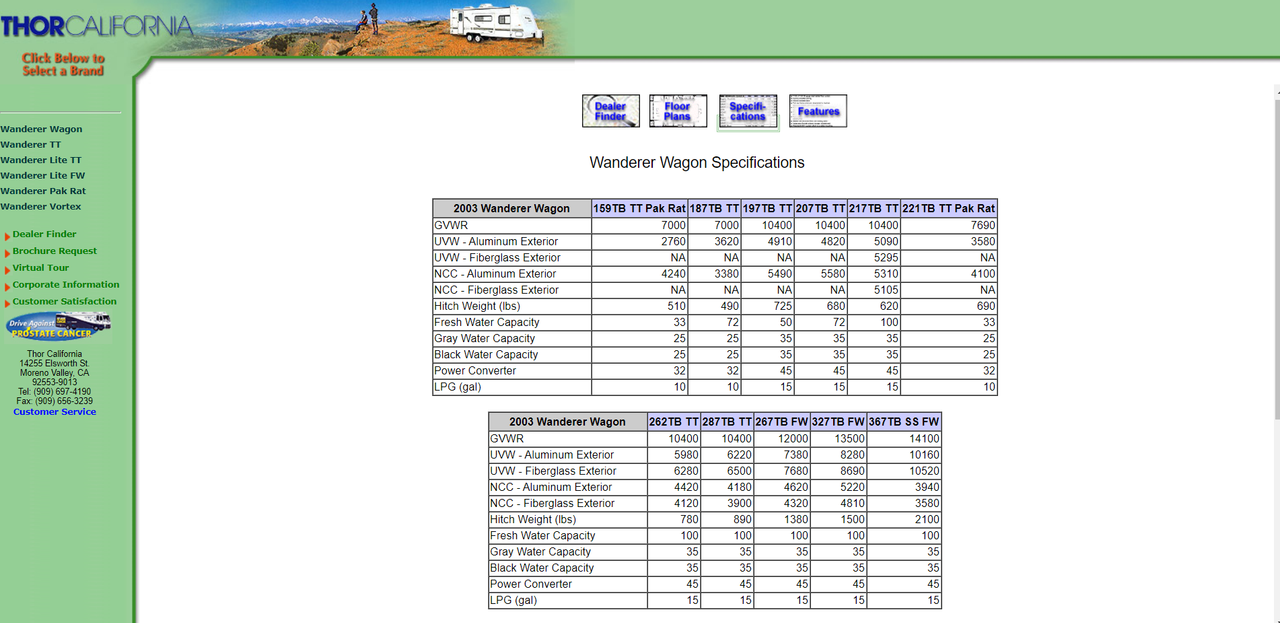Open the Dealer Finder image button
Screen dimensions: 1280x623
[611, 111]
